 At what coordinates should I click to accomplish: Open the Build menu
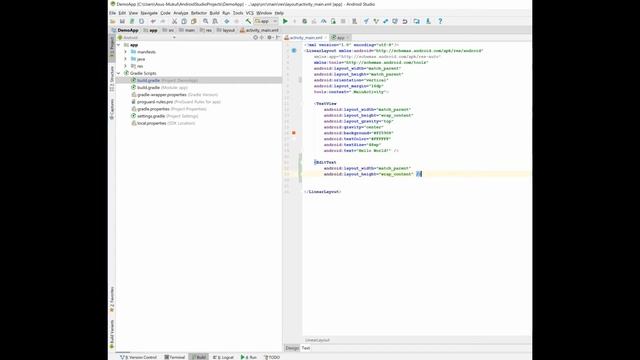click(215, 13)
